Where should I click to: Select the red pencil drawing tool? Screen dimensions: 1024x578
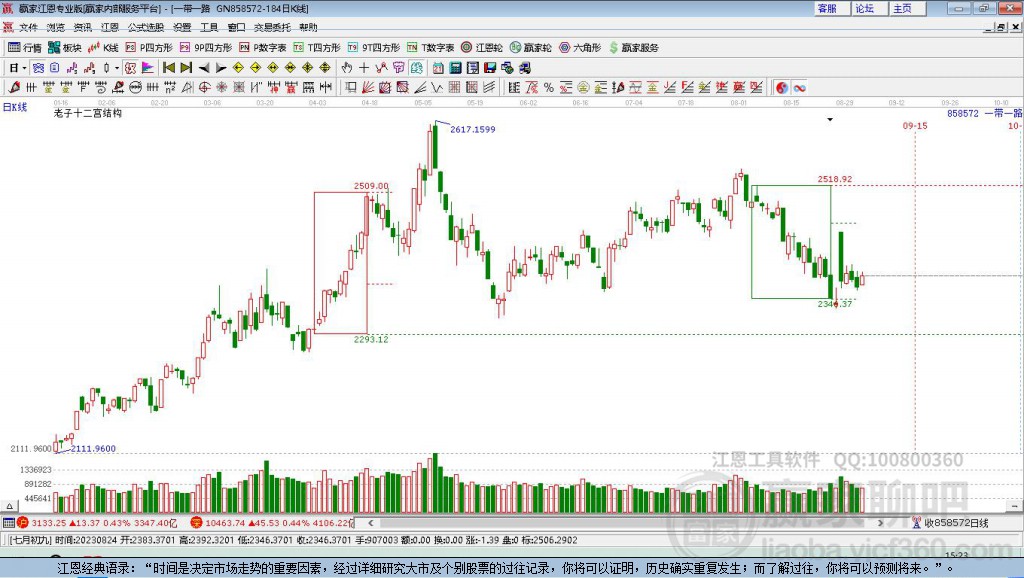[14, 87]
